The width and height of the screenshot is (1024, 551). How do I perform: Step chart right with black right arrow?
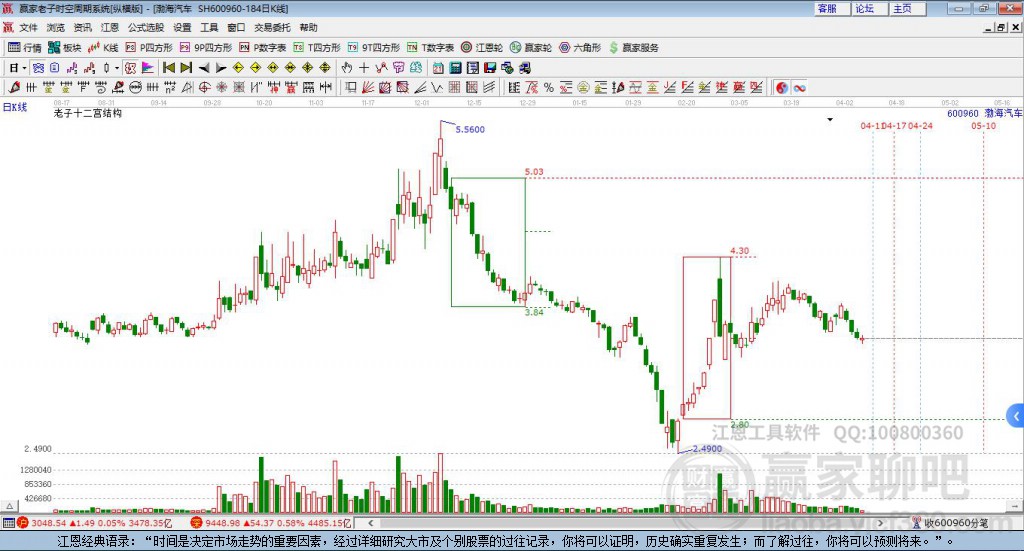(221, 68)
